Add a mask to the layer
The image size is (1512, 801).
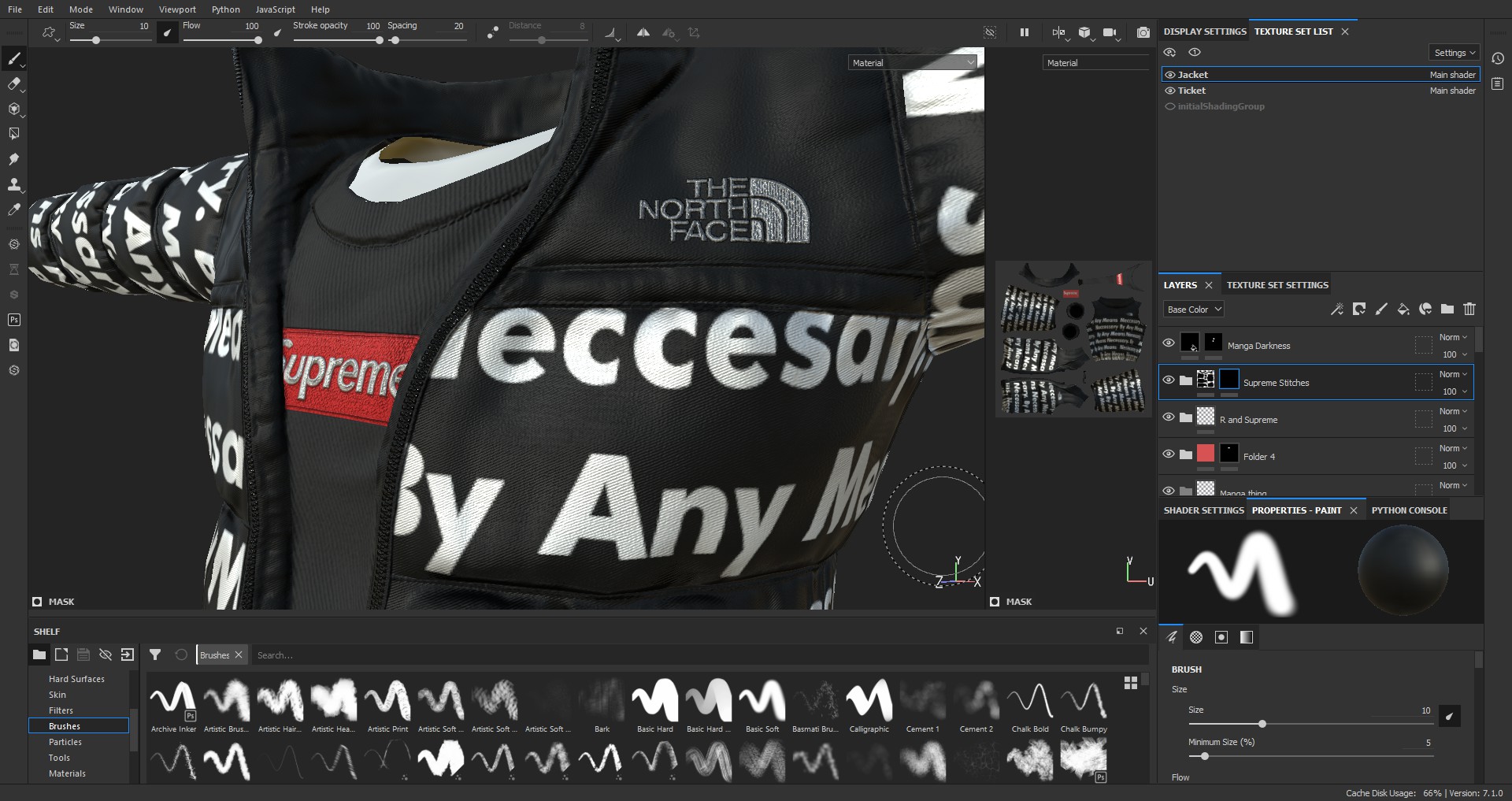point(1358,309)
